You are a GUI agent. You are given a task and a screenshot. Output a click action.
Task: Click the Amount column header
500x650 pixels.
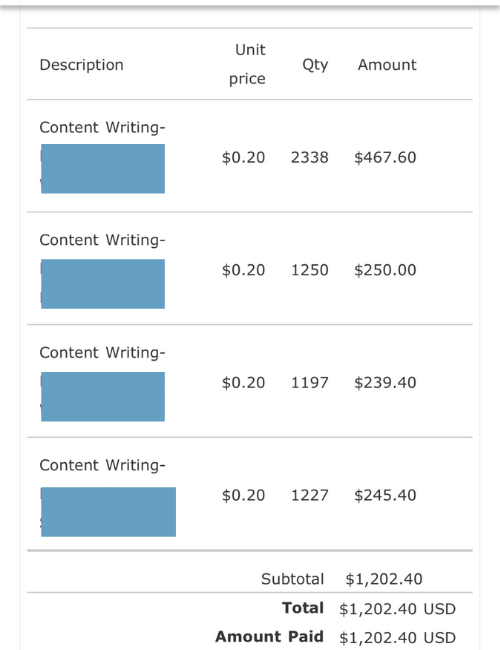[387, 65]
